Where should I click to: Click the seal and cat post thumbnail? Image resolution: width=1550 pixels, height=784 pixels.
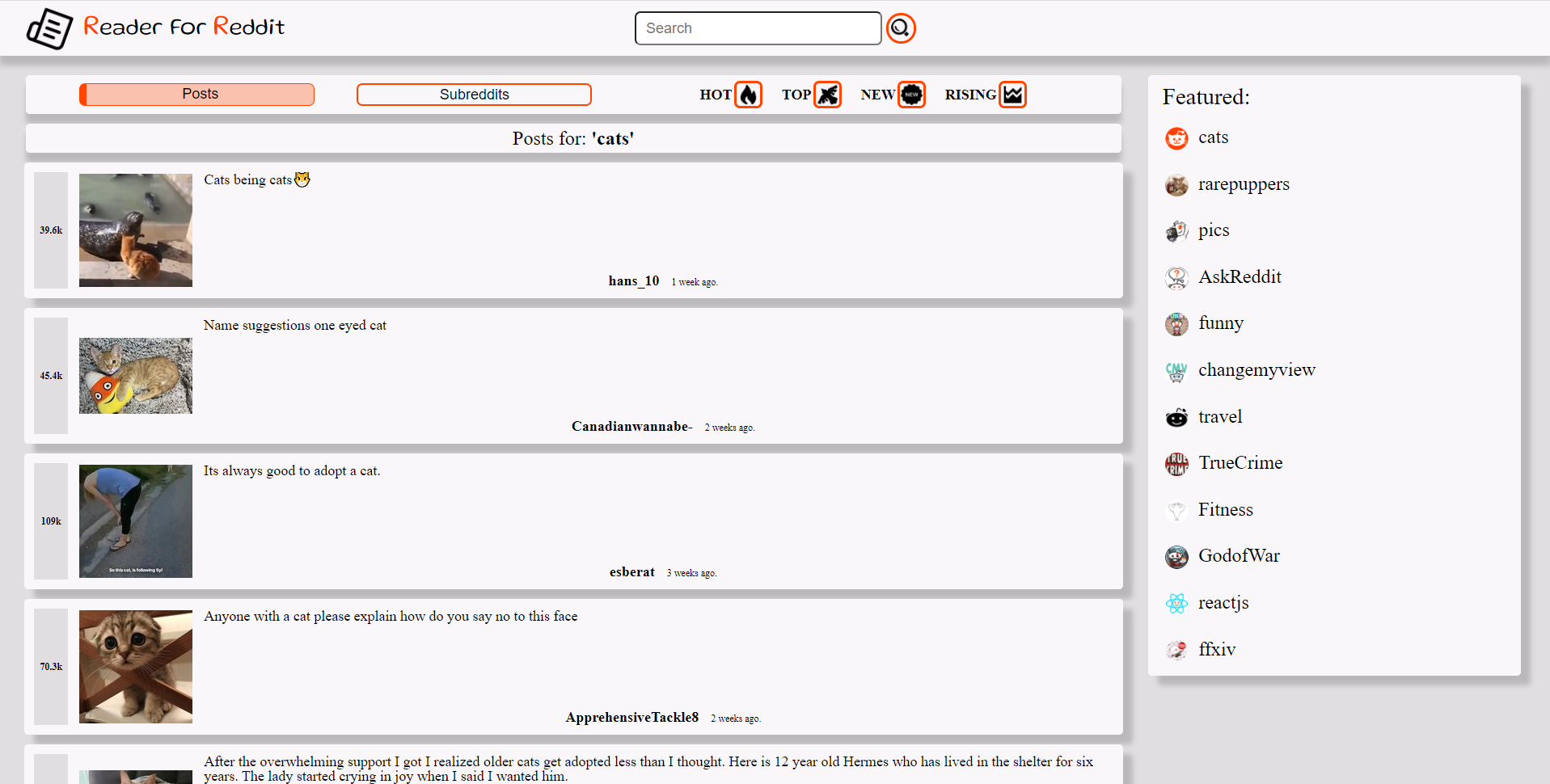pos(136,230)
